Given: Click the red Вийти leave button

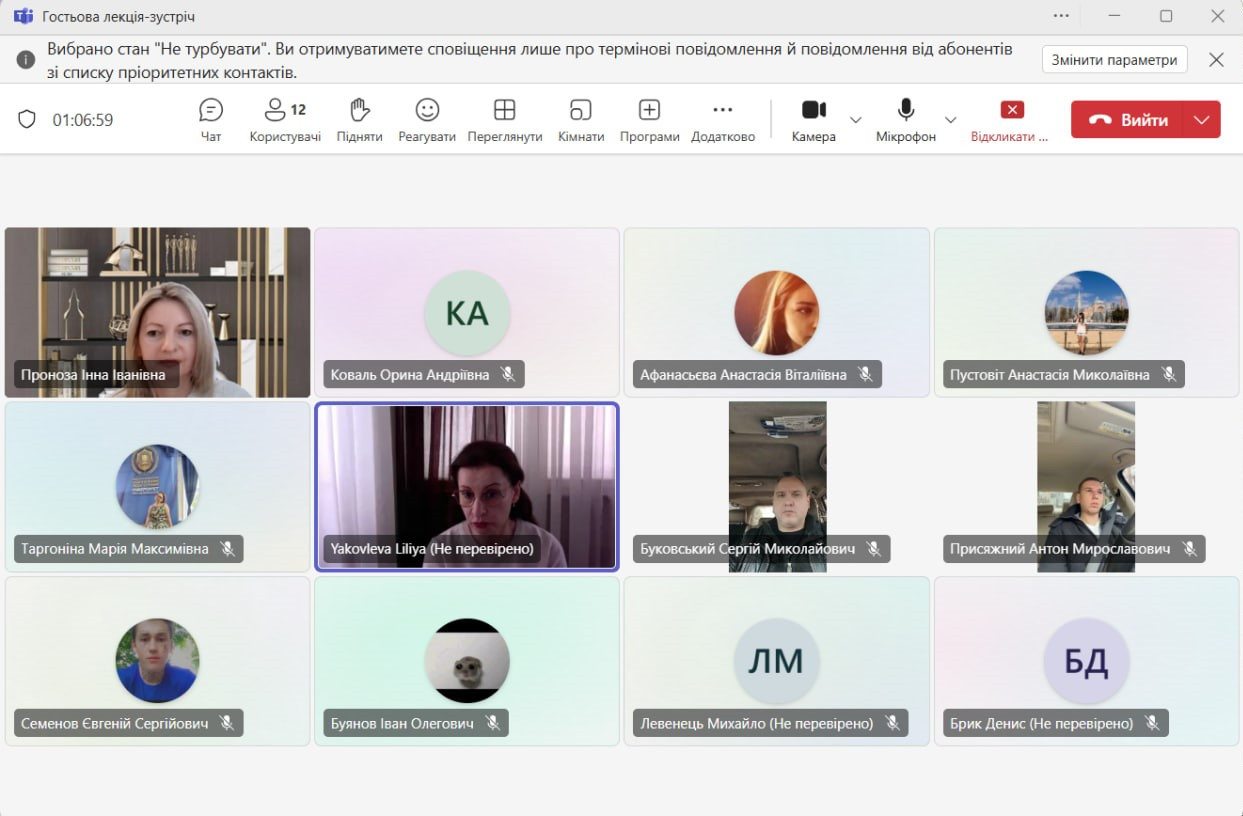Looking at the screenshot, I should (1128, 120).
